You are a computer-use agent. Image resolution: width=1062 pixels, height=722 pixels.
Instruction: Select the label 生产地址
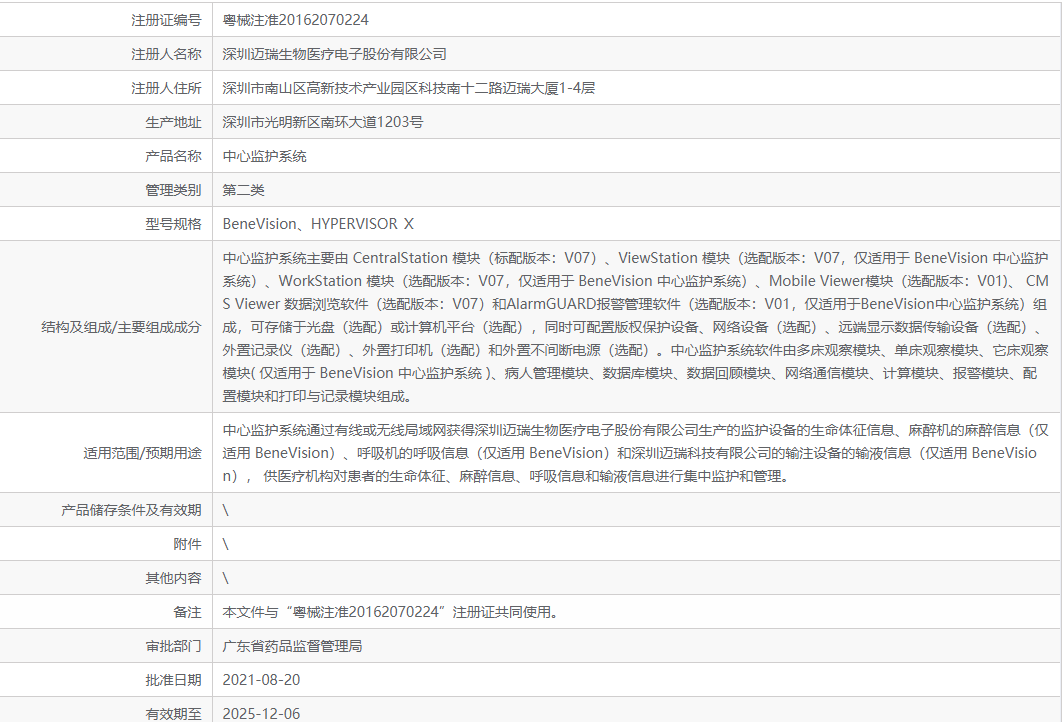173,122
